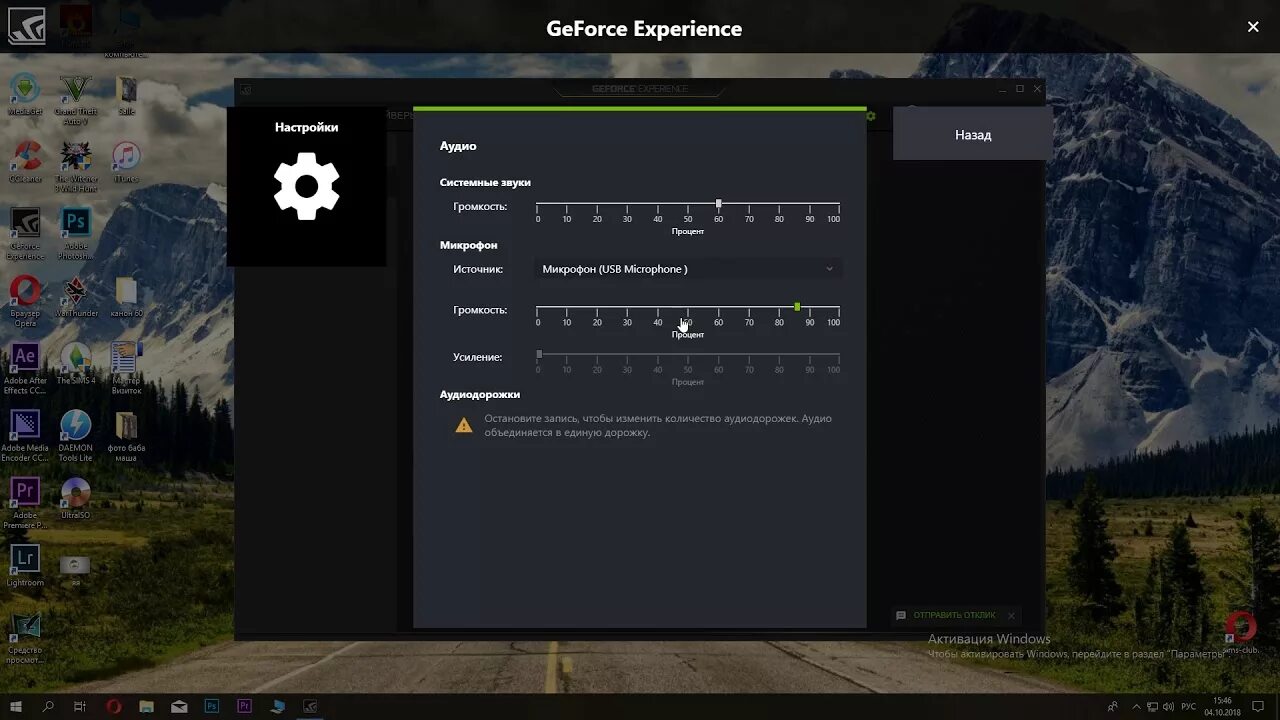Viewport: 1280px width, 720px height.
Task: Open the Мастер Визиток desktop shortcut
Action: click(126, 368)
